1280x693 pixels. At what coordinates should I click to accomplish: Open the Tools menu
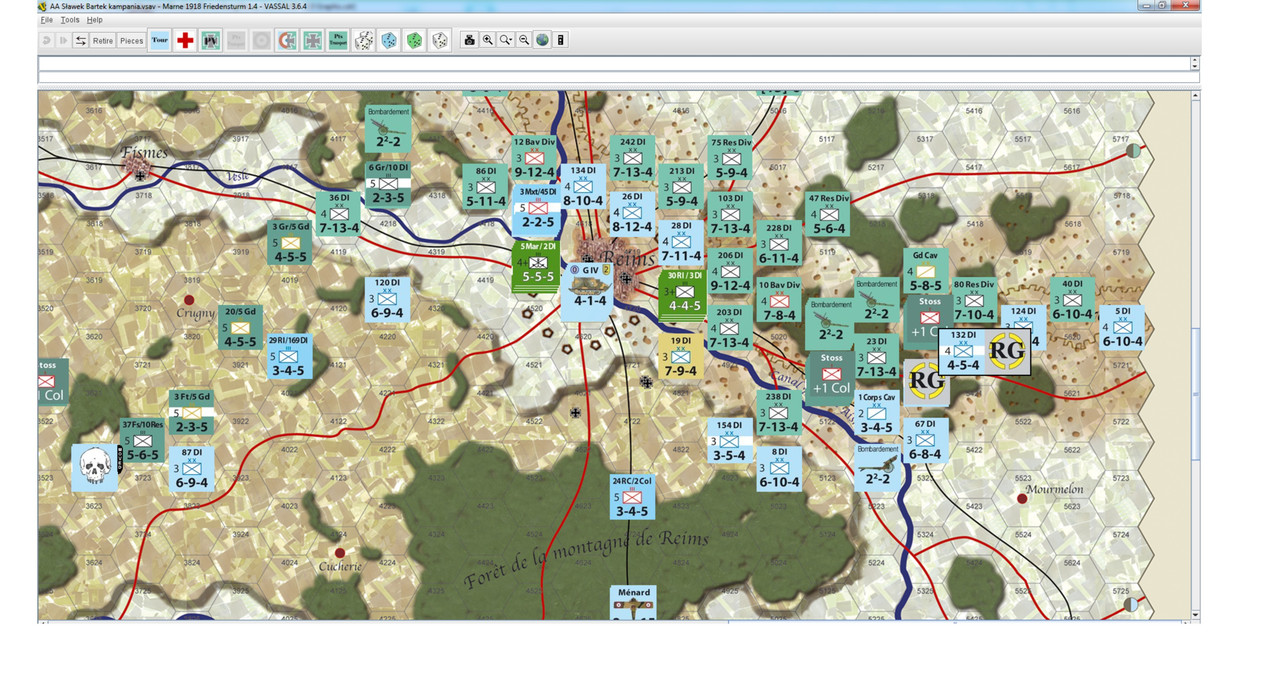70,20
